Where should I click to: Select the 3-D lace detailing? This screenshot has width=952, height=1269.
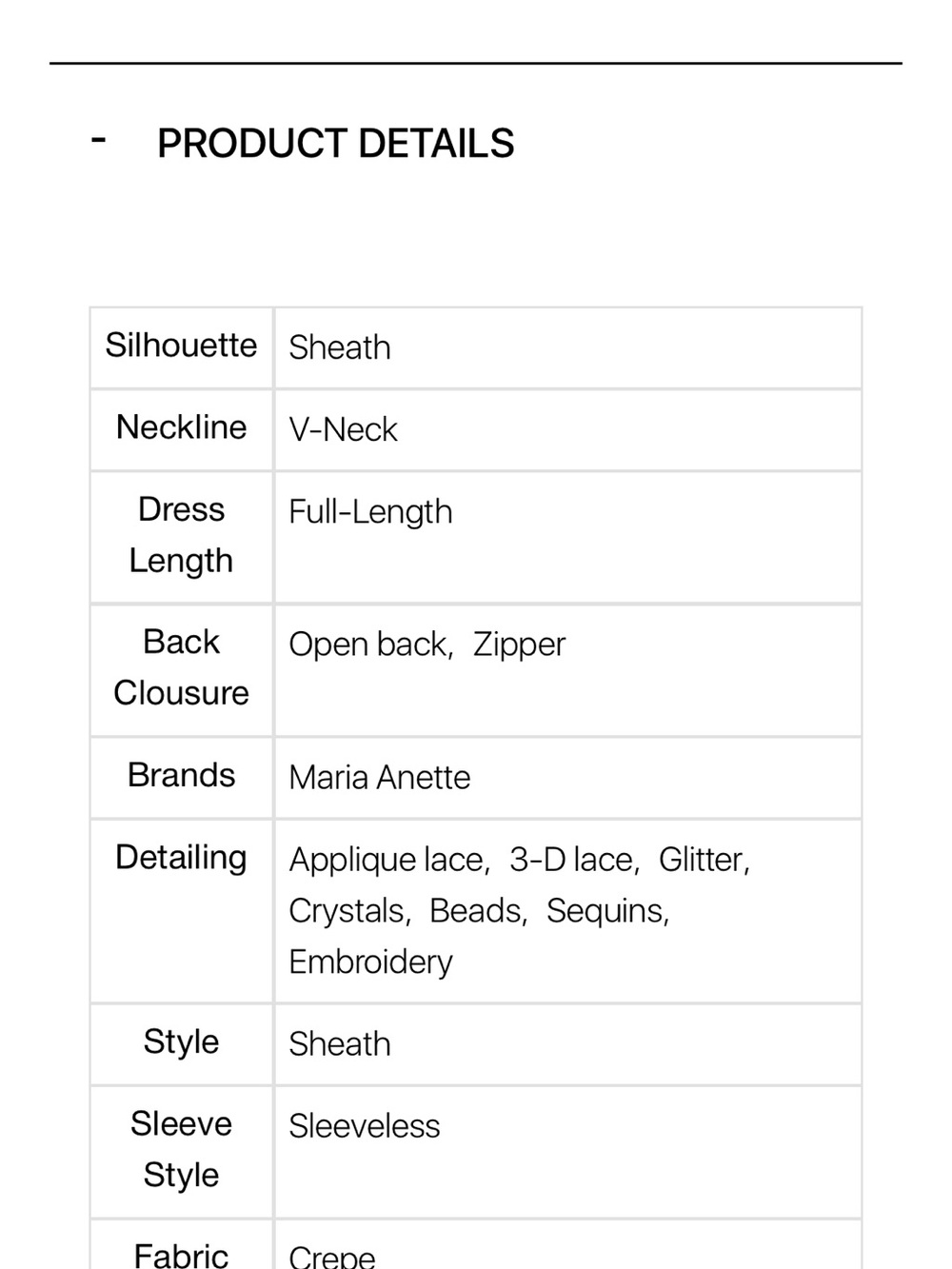[571, 860]
